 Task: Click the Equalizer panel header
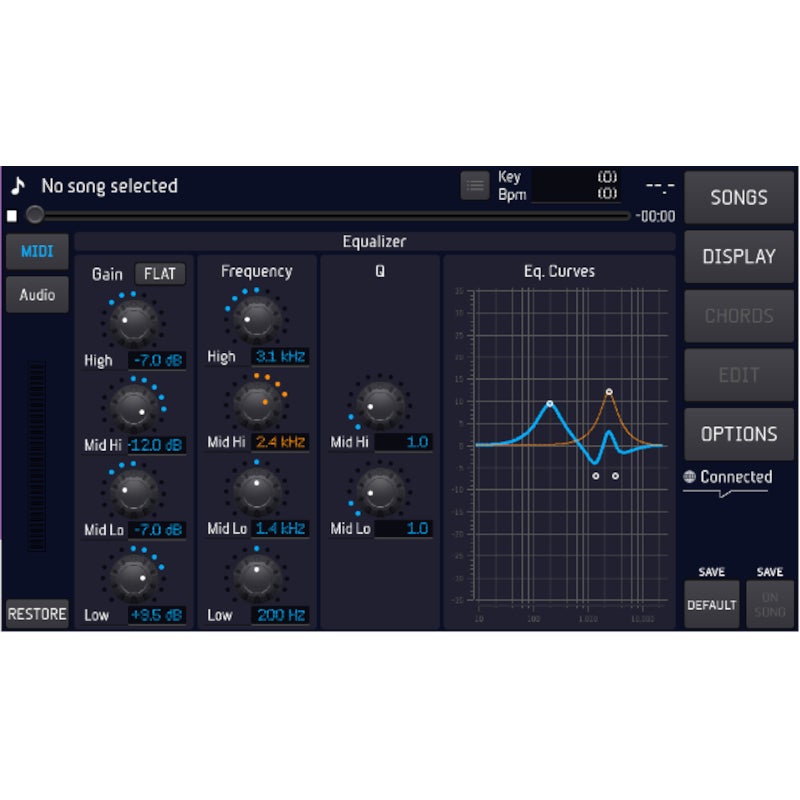pyautogui.click(x=374, y=241)
